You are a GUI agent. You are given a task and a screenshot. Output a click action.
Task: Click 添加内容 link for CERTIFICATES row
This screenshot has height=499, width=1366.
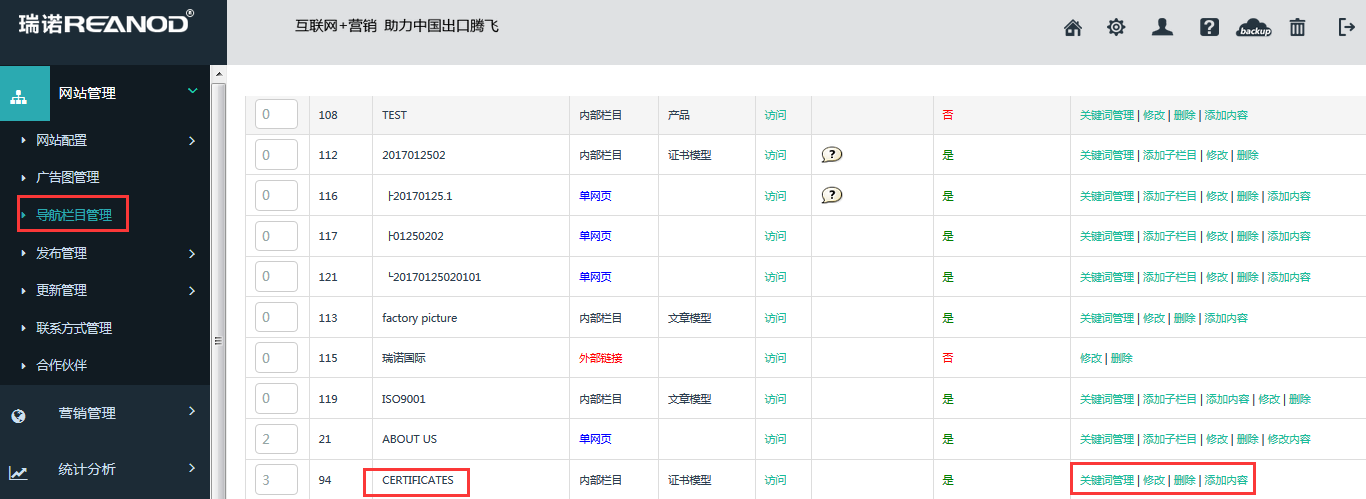pos(1226,480)
